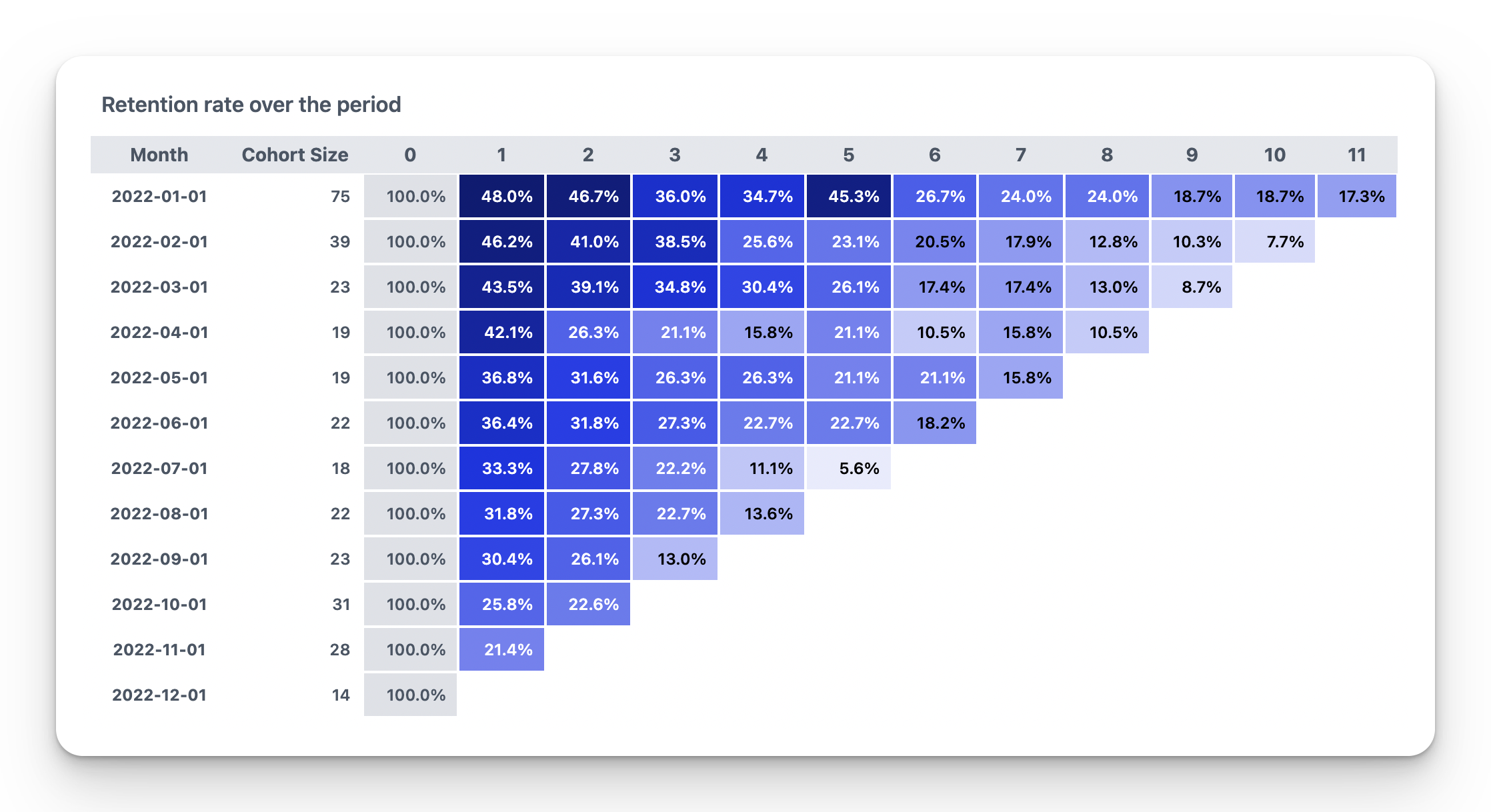The image size is (1491, 812).
Task: Click the column 6 header
Action: tap(935, 155)
